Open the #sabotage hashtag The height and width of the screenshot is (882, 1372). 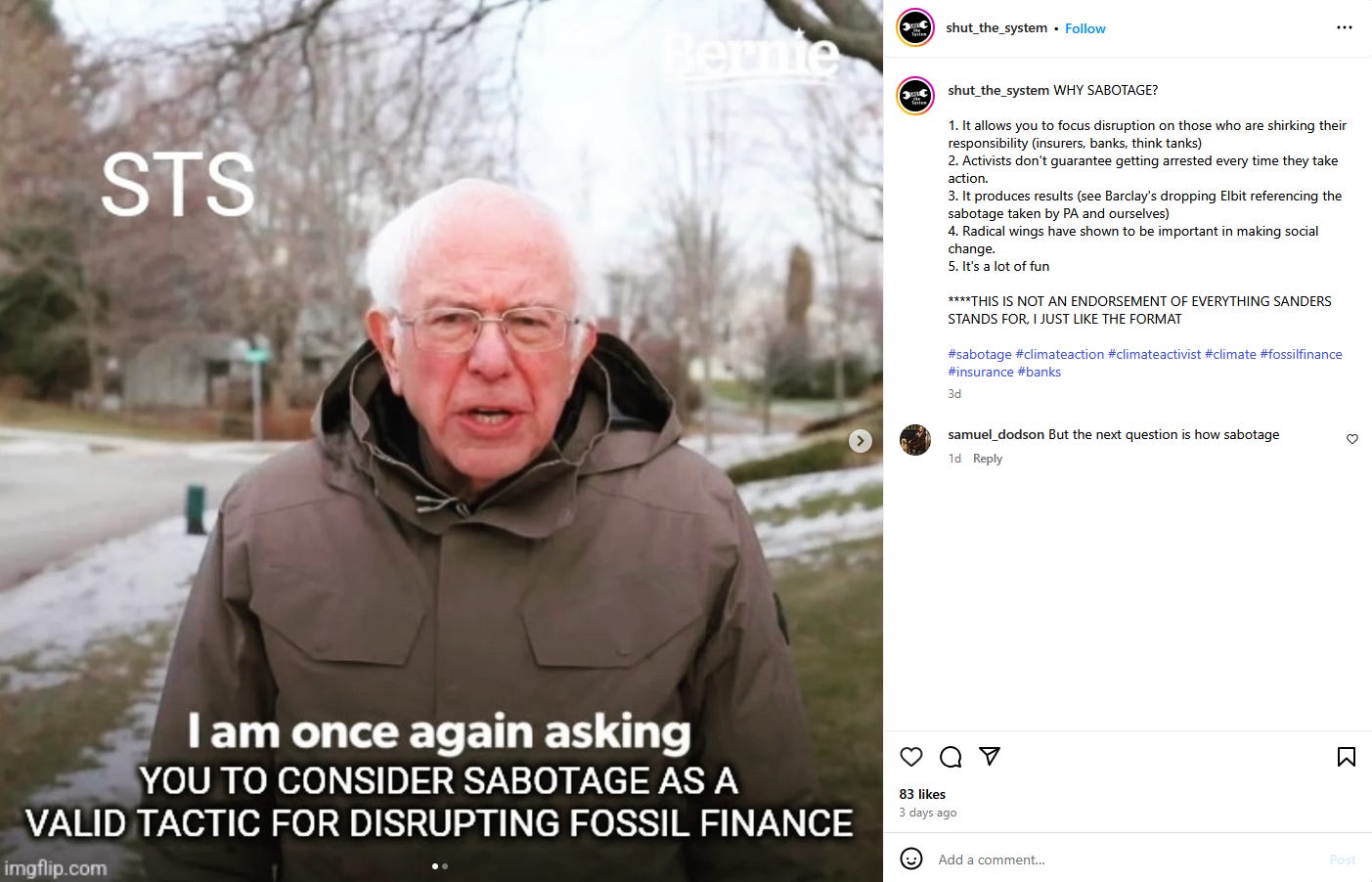coord(979,354)
